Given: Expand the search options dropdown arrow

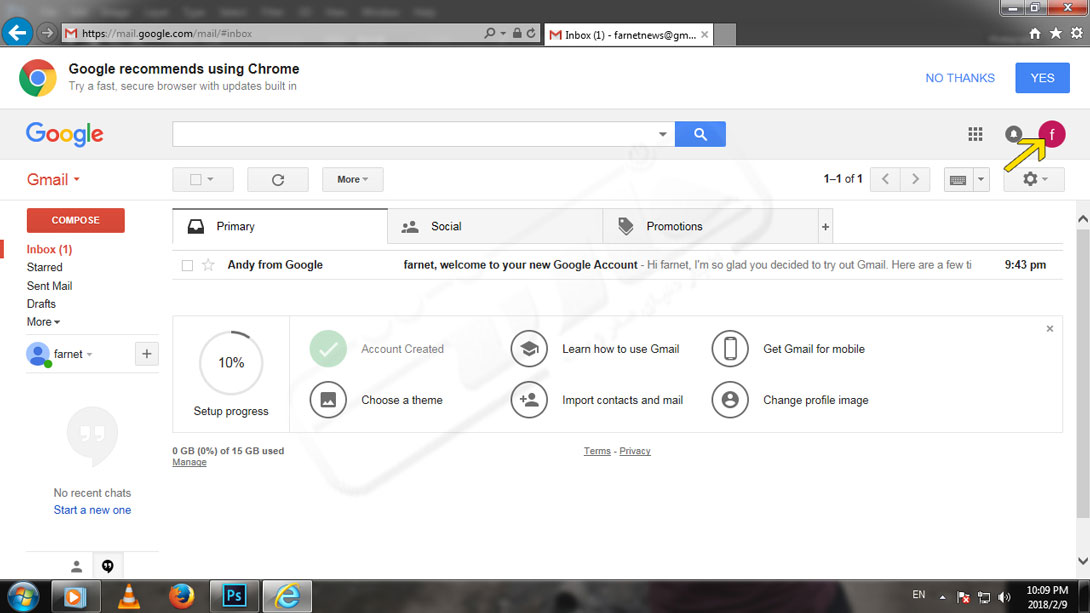Looking at the screenshot, I should pyautogui.click(x=662, y=134).
